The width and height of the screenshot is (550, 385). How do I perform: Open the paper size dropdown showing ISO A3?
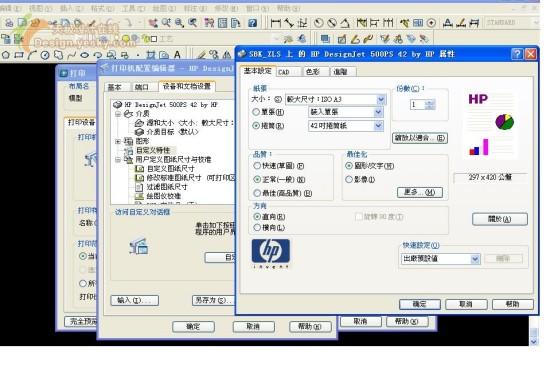[x=381, y=100]
